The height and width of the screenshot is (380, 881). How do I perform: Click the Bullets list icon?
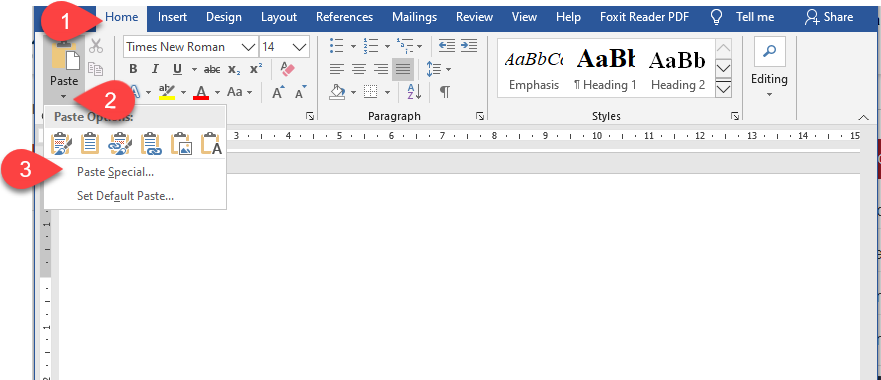337,46
